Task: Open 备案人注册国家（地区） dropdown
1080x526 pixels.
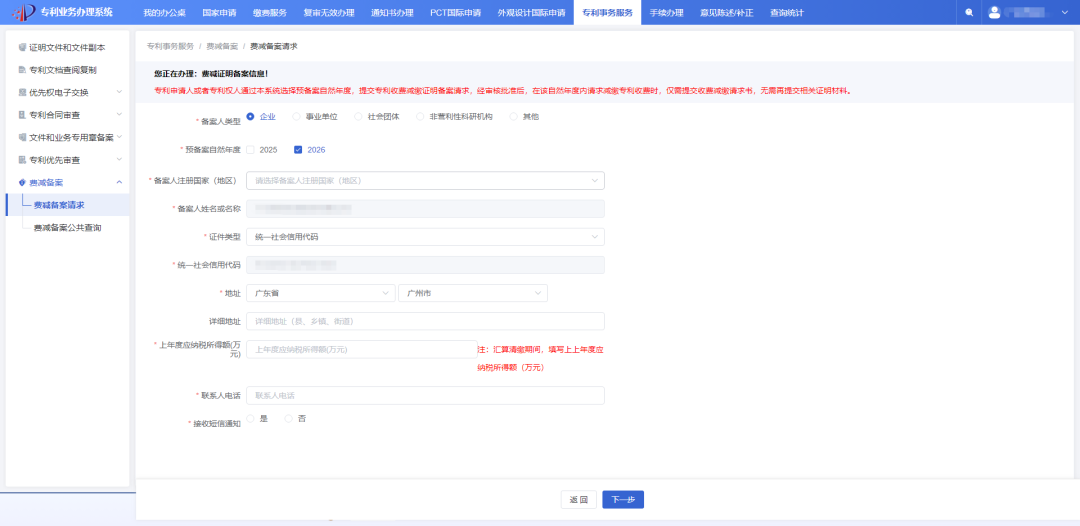Action: [425, 180]
